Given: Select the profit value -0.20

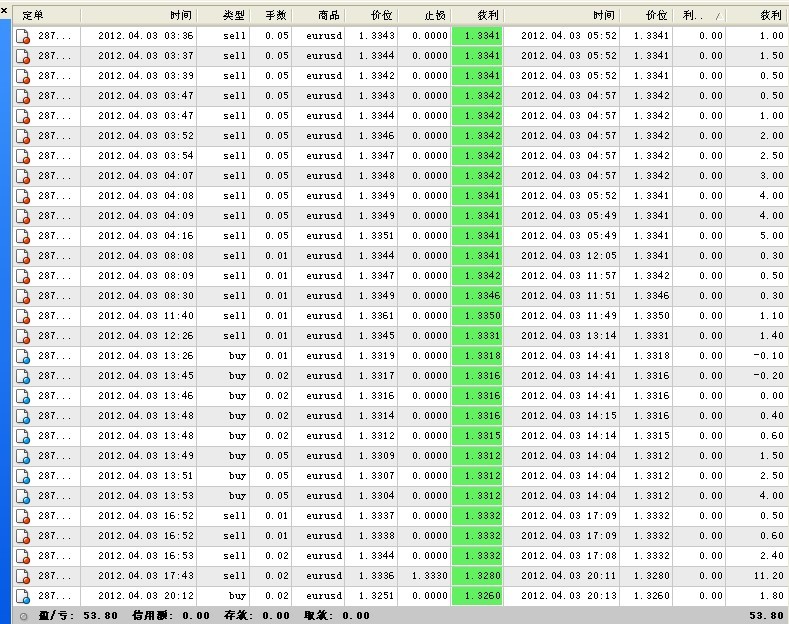Looking at the screenshot, I should tap(769, 376).
